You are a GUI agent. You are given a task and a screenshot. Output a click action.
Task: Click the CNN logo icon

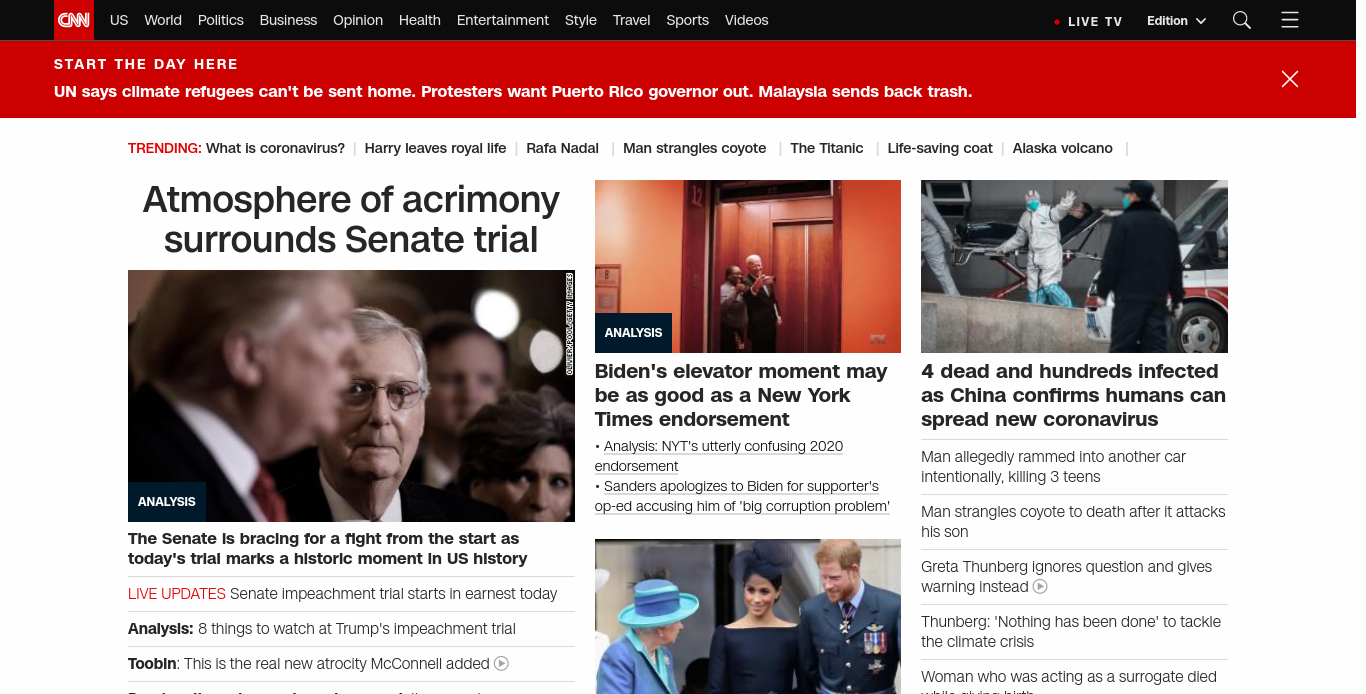coord(74,20)
